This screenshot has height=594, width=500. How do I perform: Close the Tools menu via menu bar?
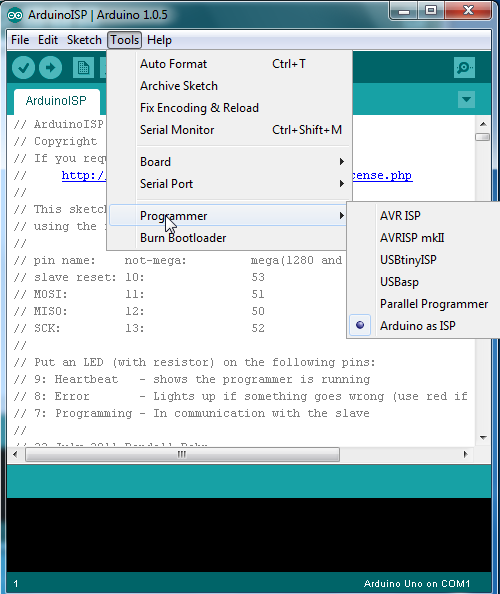tap(125, 40)
